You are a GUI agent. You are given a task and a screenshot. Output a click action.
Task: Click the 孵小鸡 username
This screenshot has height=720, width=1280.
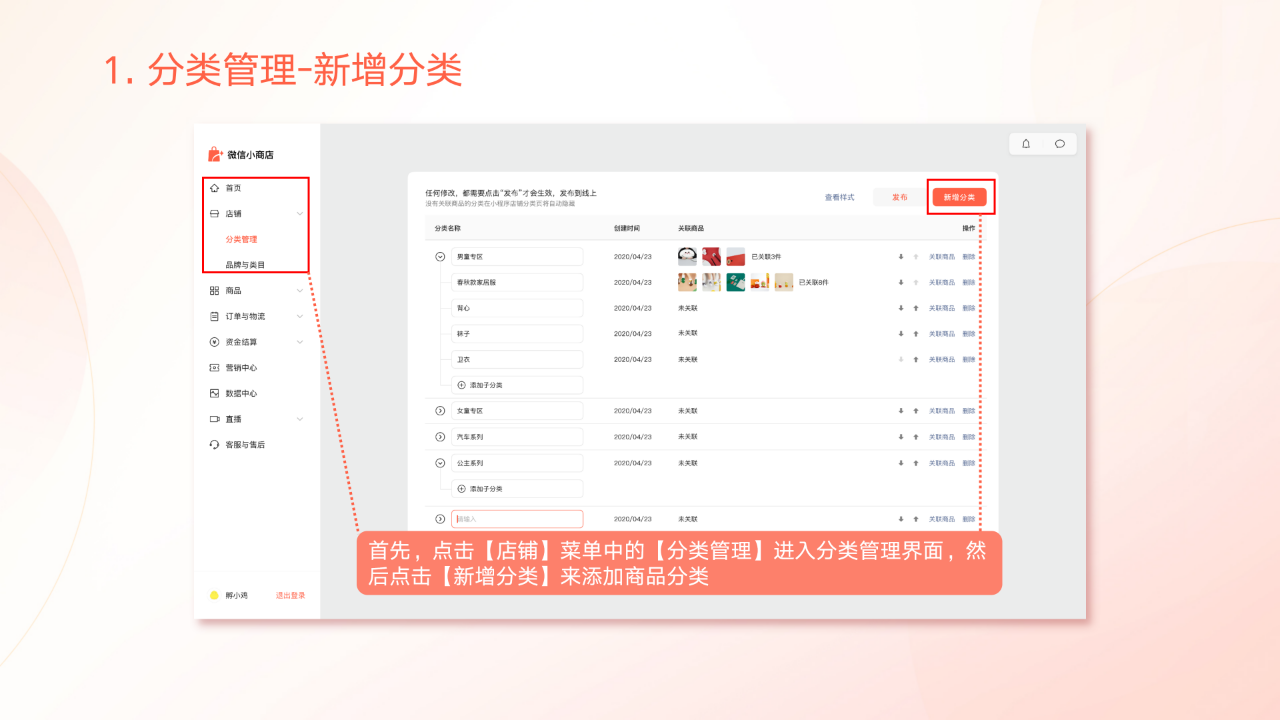236,595
